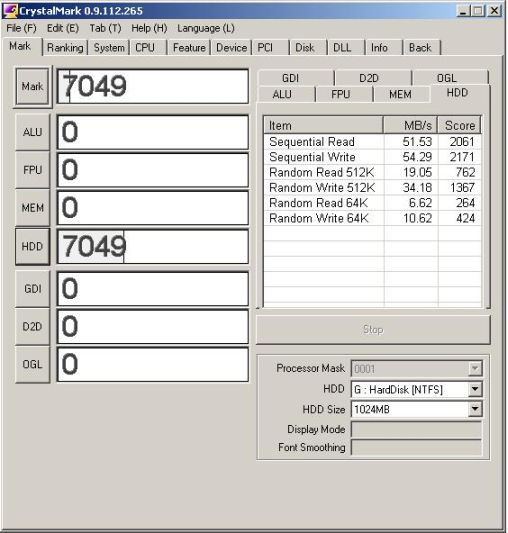
Task: Start the GDI benchmark button
Action: (x=33, y=289)
